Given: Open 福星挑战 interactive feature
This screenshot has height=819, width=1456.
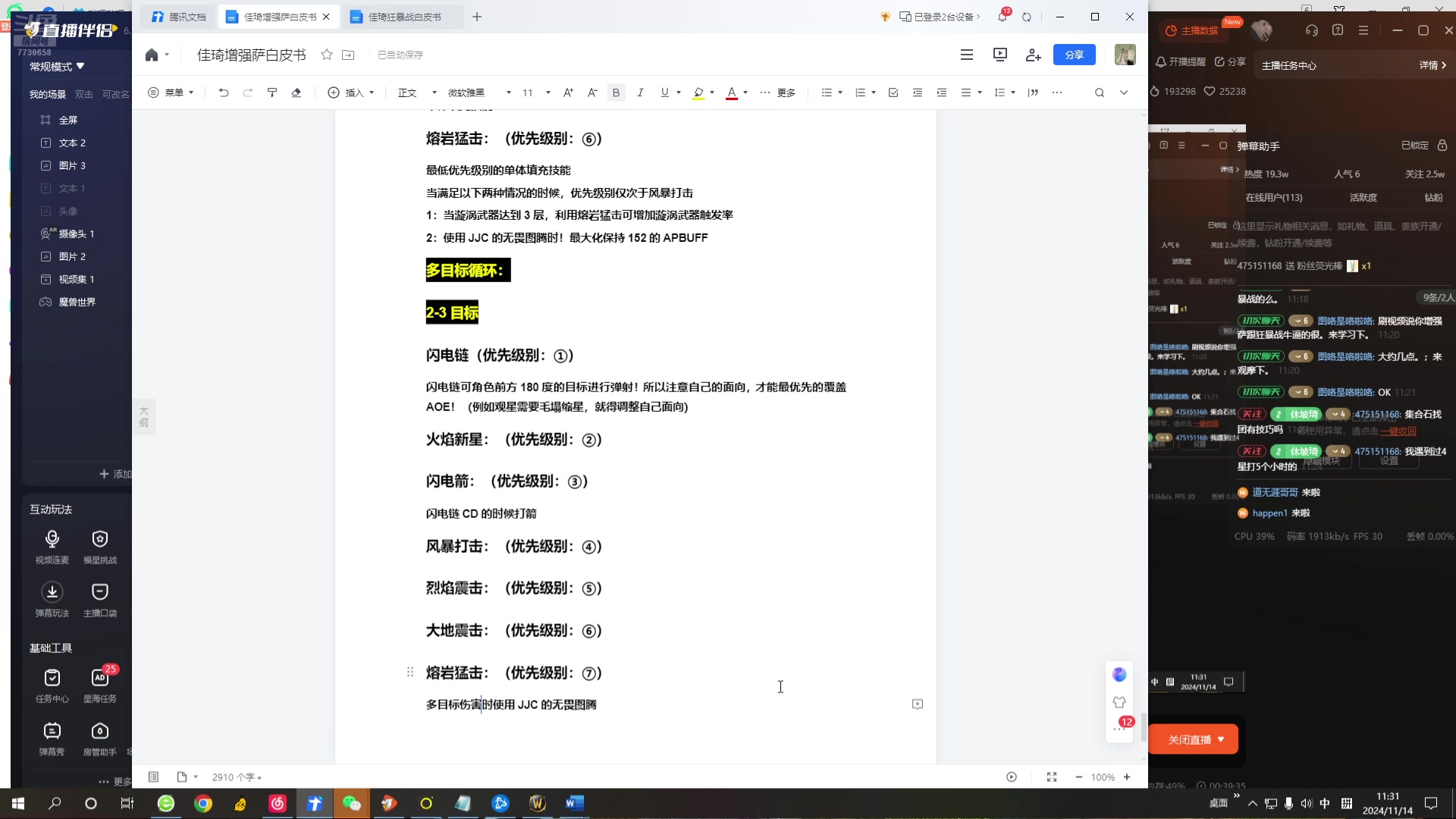Looking at the screenshot, I should [100, 547].
